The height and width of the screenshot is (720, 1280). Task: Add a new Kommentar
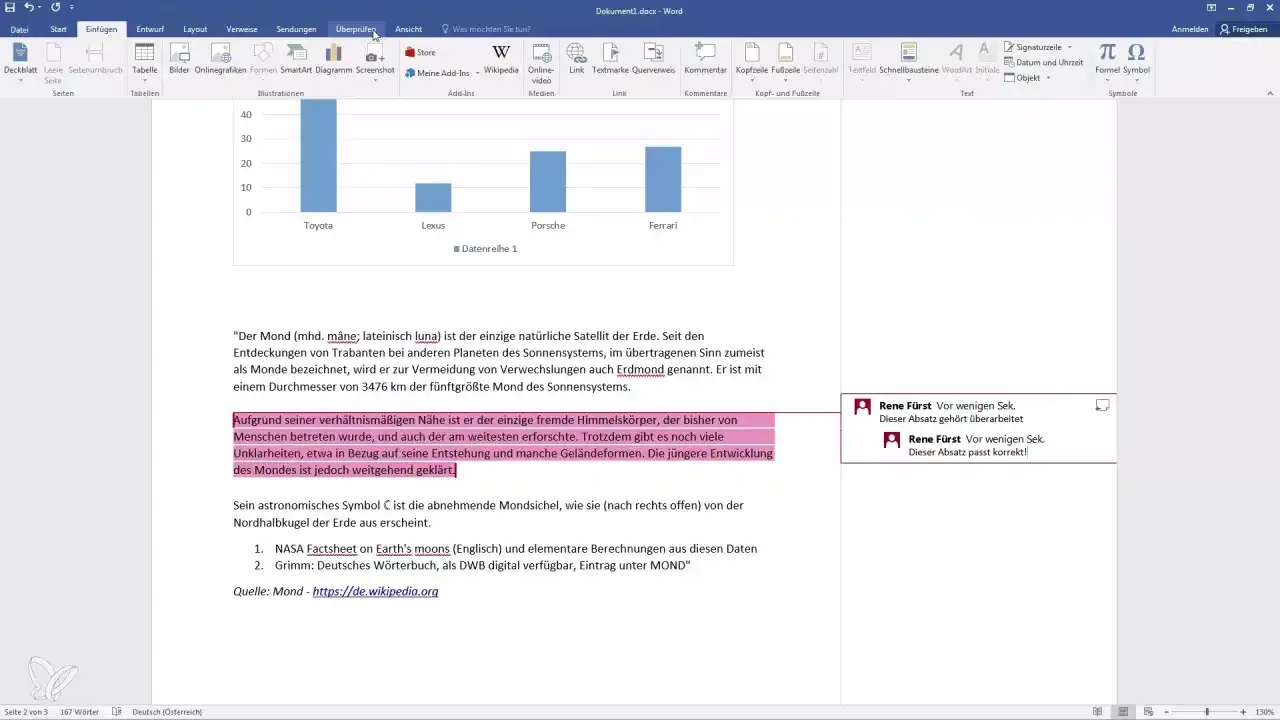pyautogui.click(x=705, y=60)
